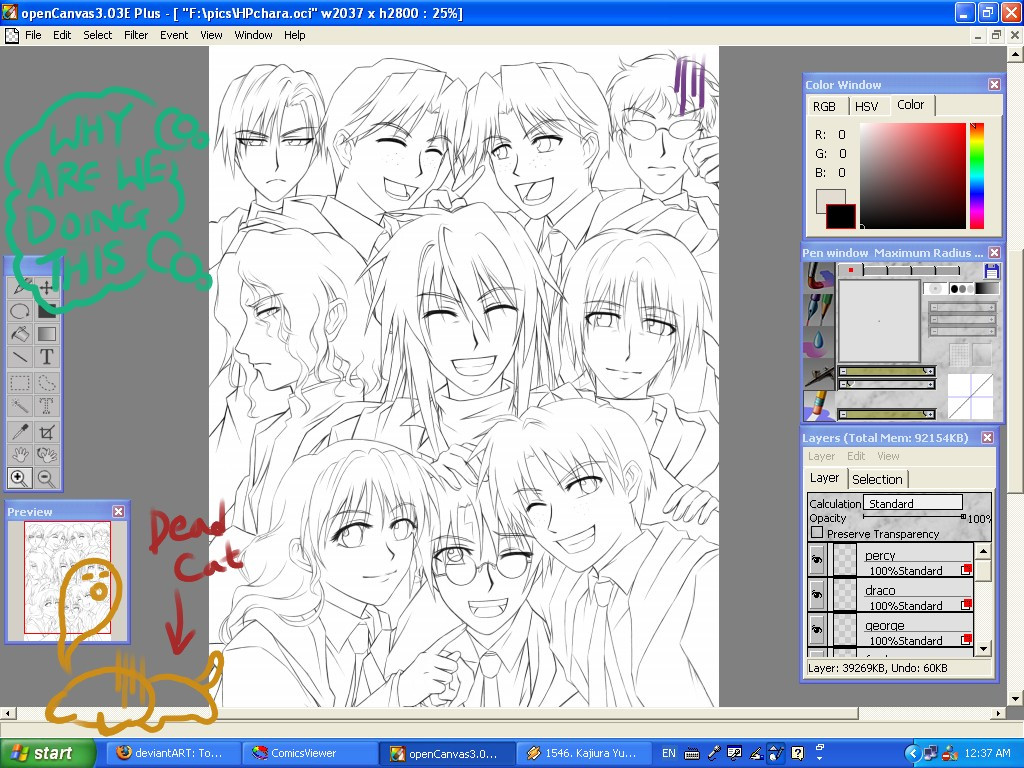Switch to the RGB tab in Color Window
Viewport: 1024px width, 768px height.
[824, 106]
